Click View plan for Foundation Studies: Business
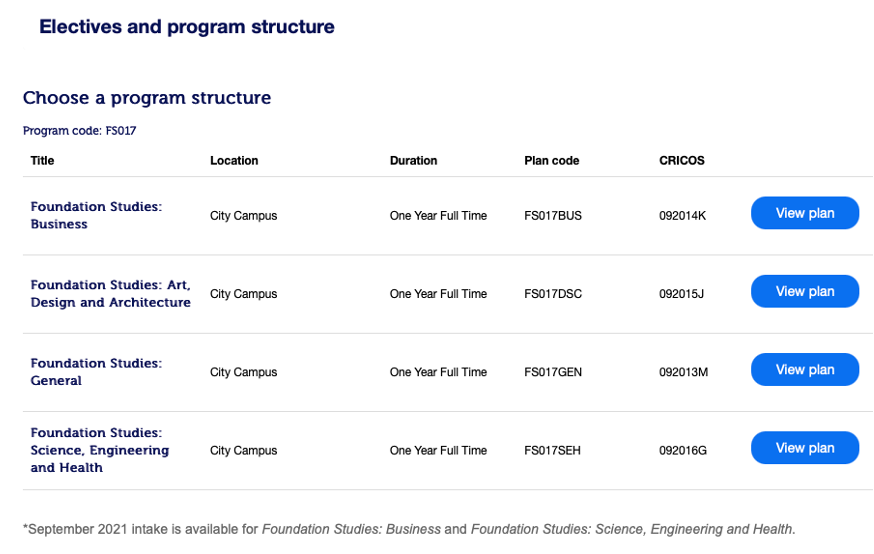 [804, 213]
